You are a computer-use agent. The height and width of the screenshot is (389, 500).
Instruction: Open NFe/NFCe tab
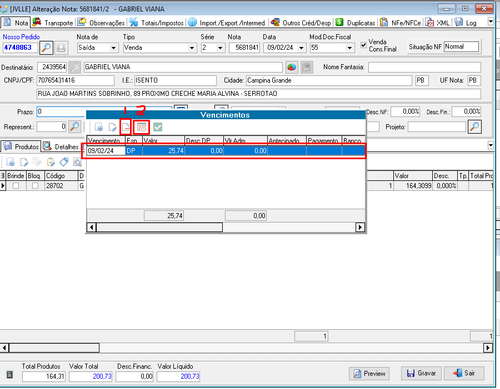click(x=401, y=23)
